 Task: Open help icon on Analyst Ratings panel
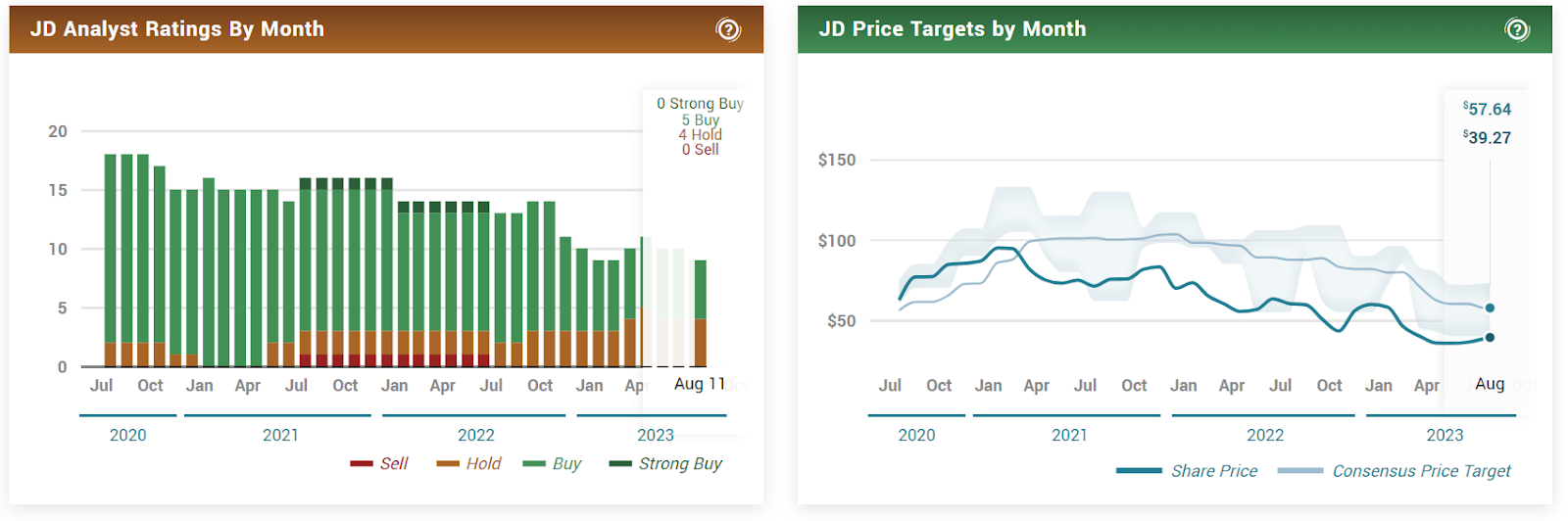[728, 29]
